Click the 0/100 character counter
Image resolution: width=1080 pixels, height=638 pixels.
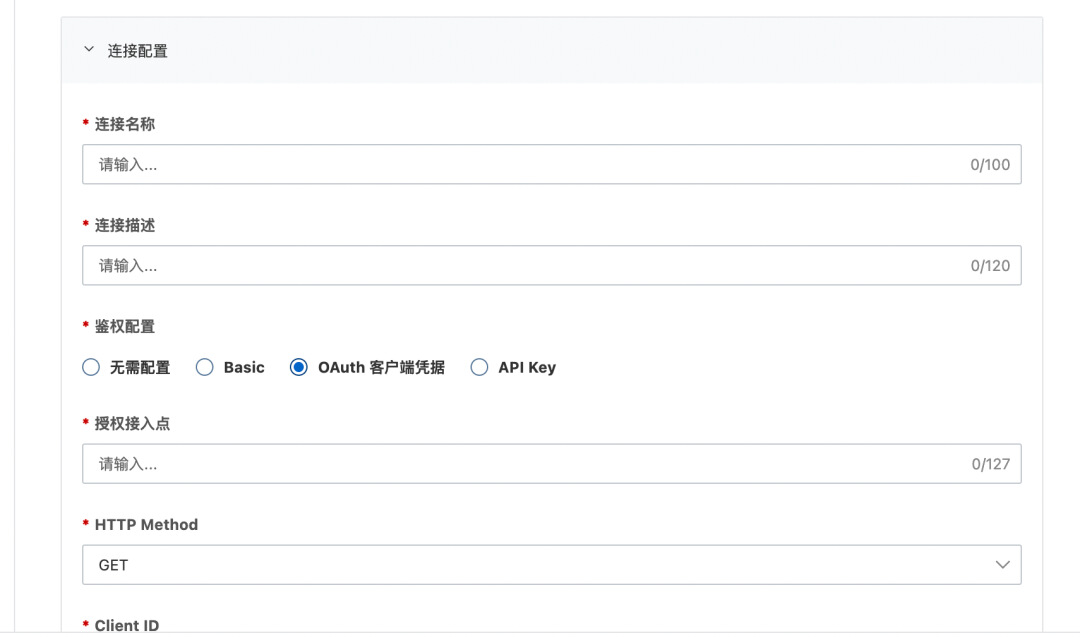click(990, 165)
